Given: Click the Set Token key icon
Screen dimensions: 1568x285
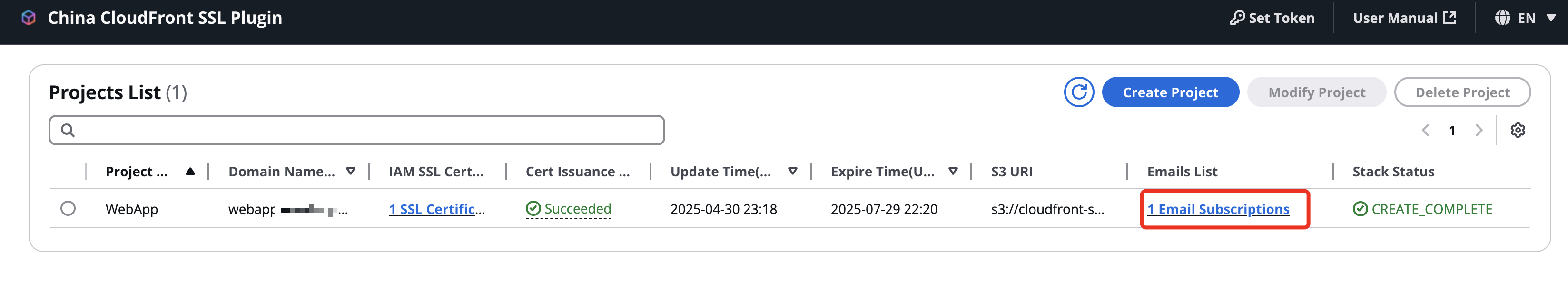Looking at the screenshot, I should [x=1237, y=18].
